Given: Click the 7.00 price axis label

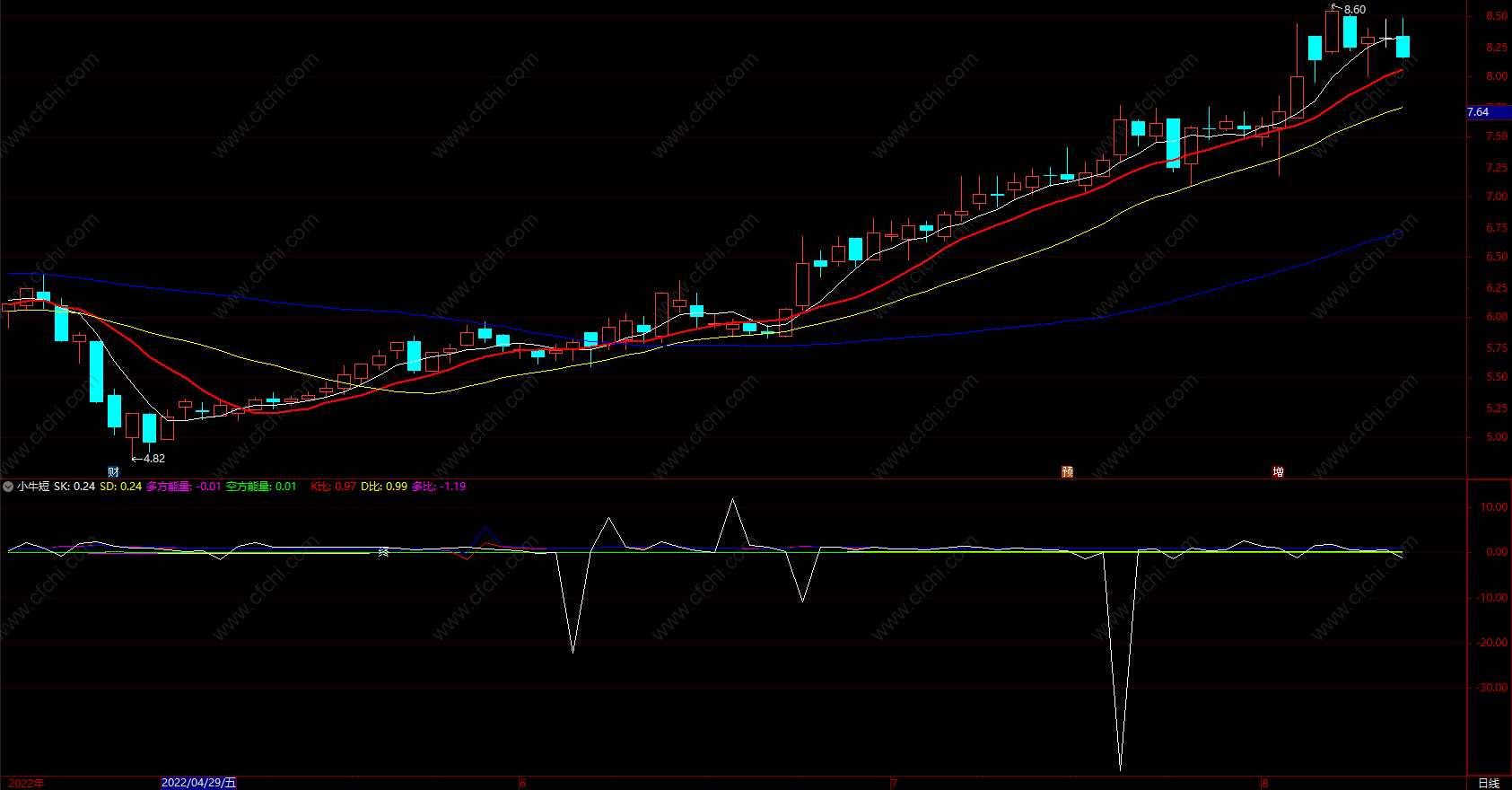Looking at the screenshot, I should click(x=1497, y=197).
